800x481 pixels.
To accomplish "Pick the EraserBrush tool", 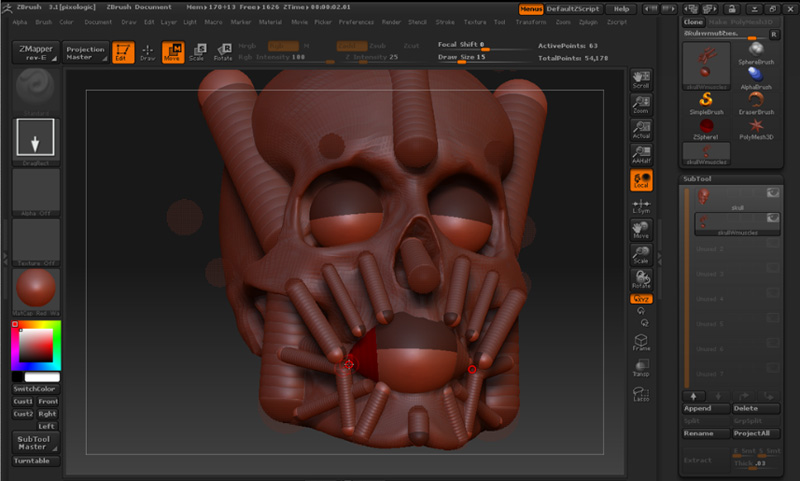I will tap(756, 103).
